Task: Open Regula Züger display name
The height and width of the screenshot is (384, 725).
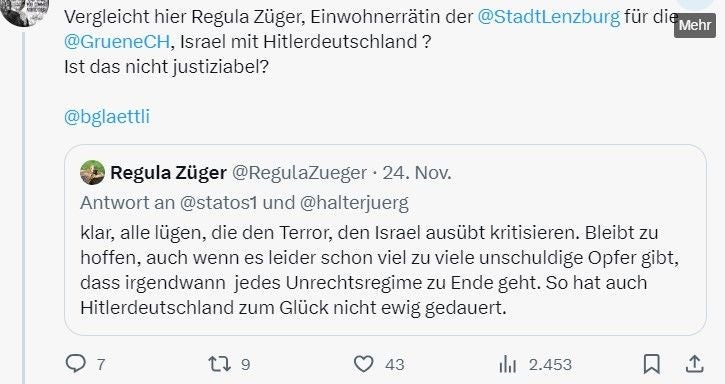Action: click(x=168, y=173)
